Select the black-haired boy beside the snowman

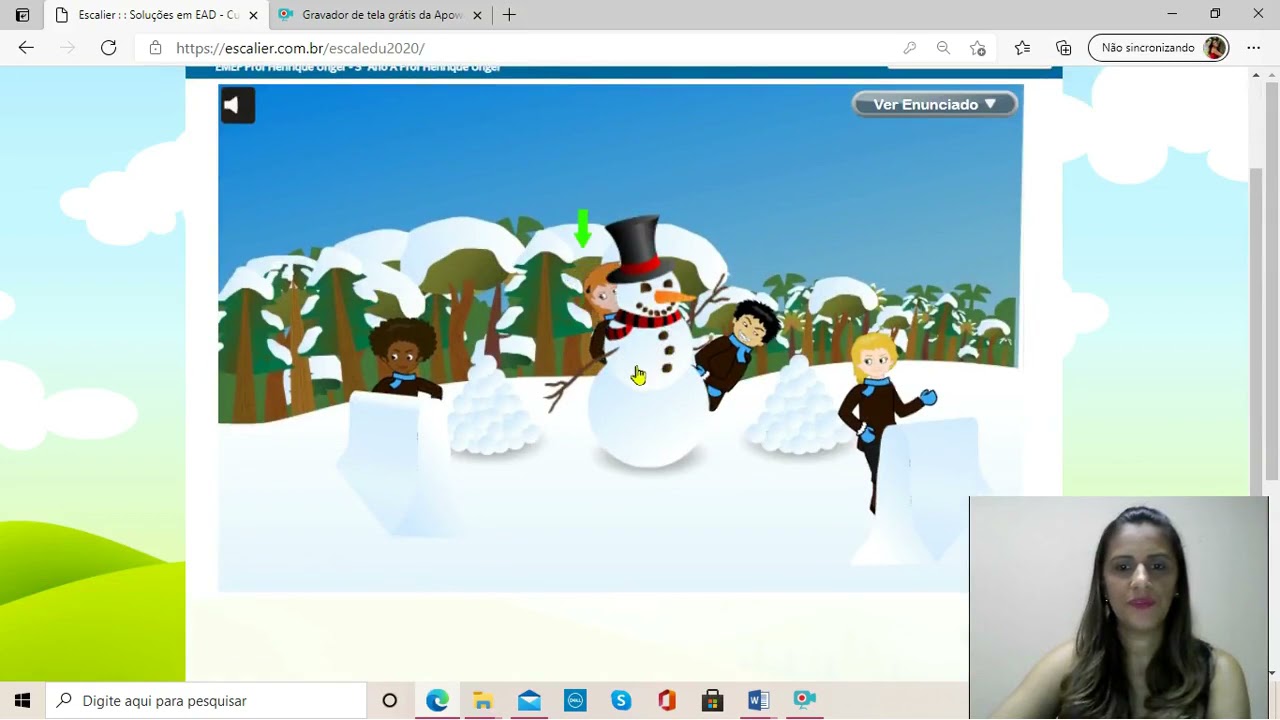738,350
